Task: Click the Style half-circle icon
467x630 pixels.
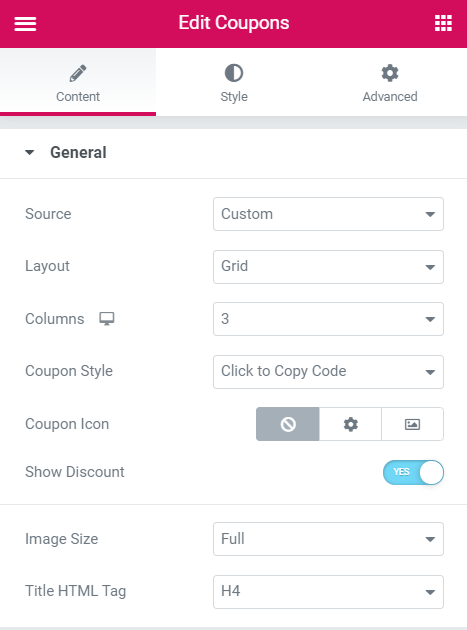Action: [x=234, y=73]
